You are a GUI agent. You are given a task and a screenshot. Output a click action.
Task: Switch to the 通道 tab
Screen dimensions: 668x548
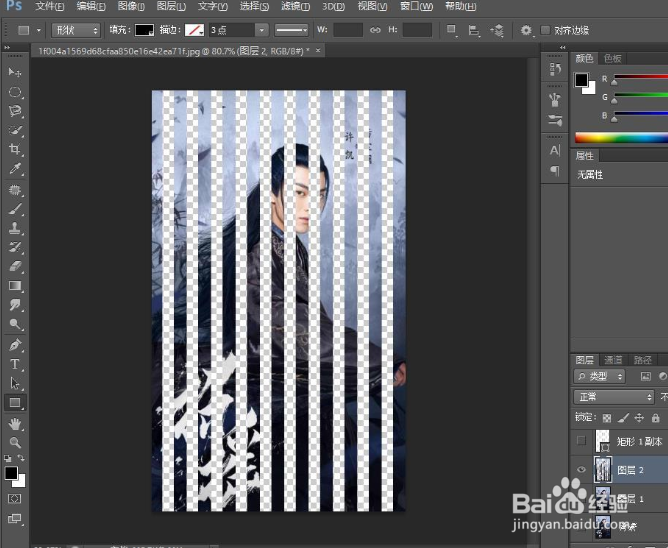(x=613, y=360)
